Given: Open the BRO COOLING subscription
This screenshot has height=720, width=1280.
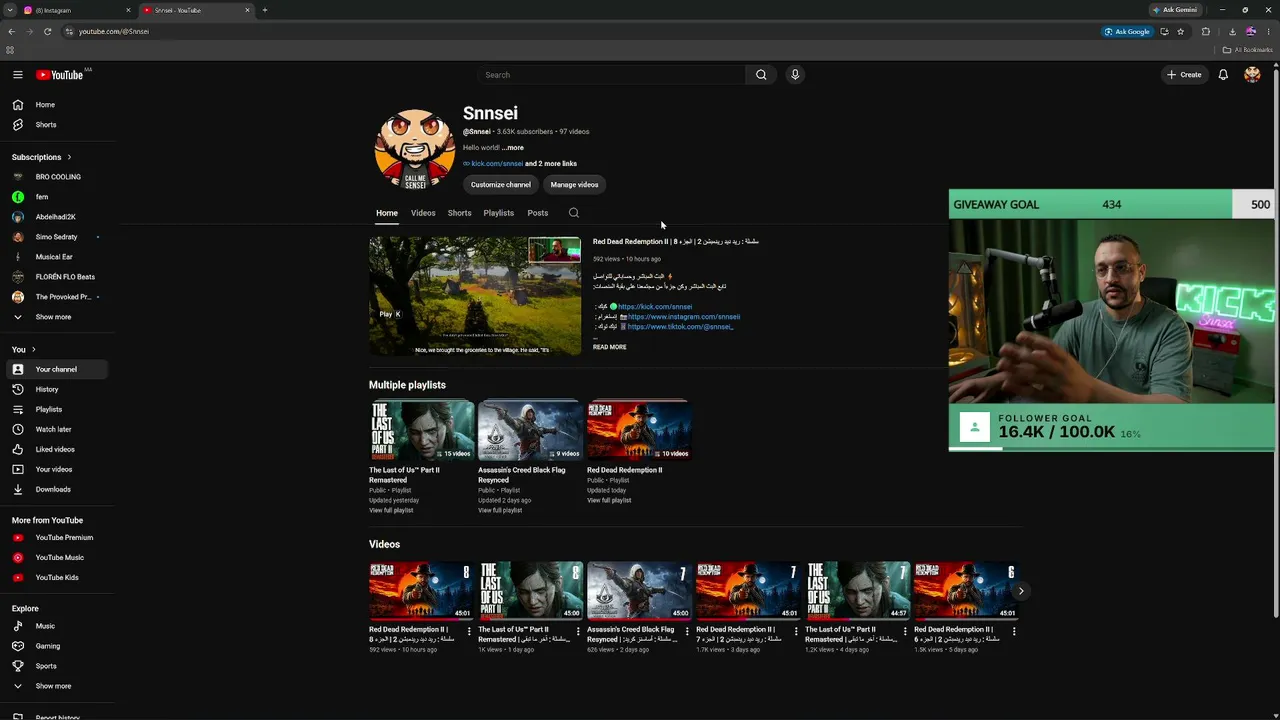Looking at the screenshot, I should point(56,177).
